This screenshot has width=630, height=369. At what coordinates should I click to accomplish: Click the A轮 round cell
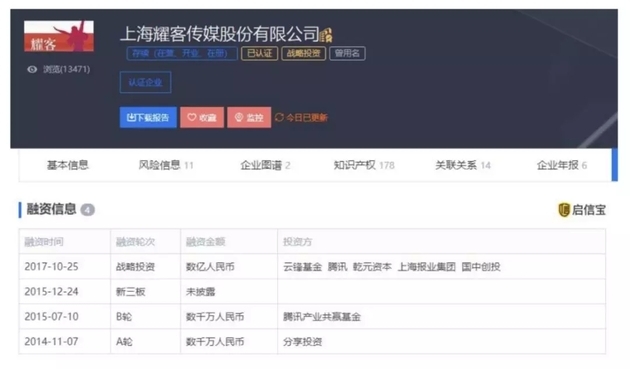(x=124, y=342)
